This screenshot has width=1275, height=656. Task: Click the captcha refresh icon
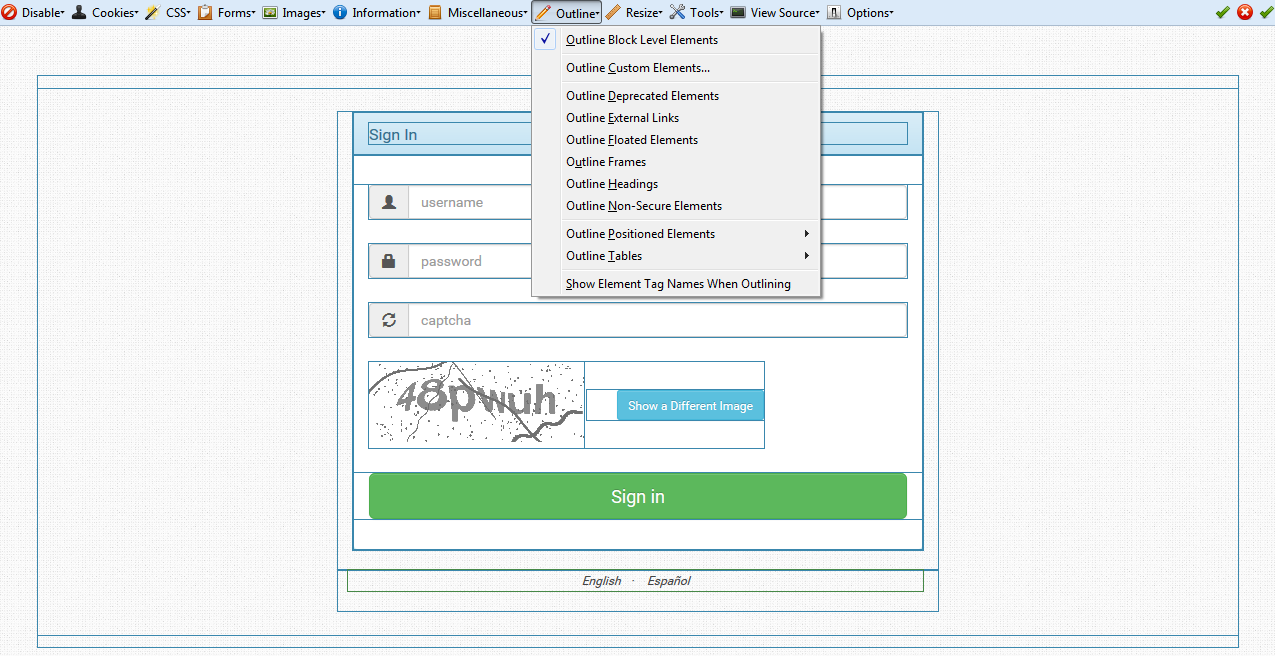pyautogui.click(x=389, y=320)
